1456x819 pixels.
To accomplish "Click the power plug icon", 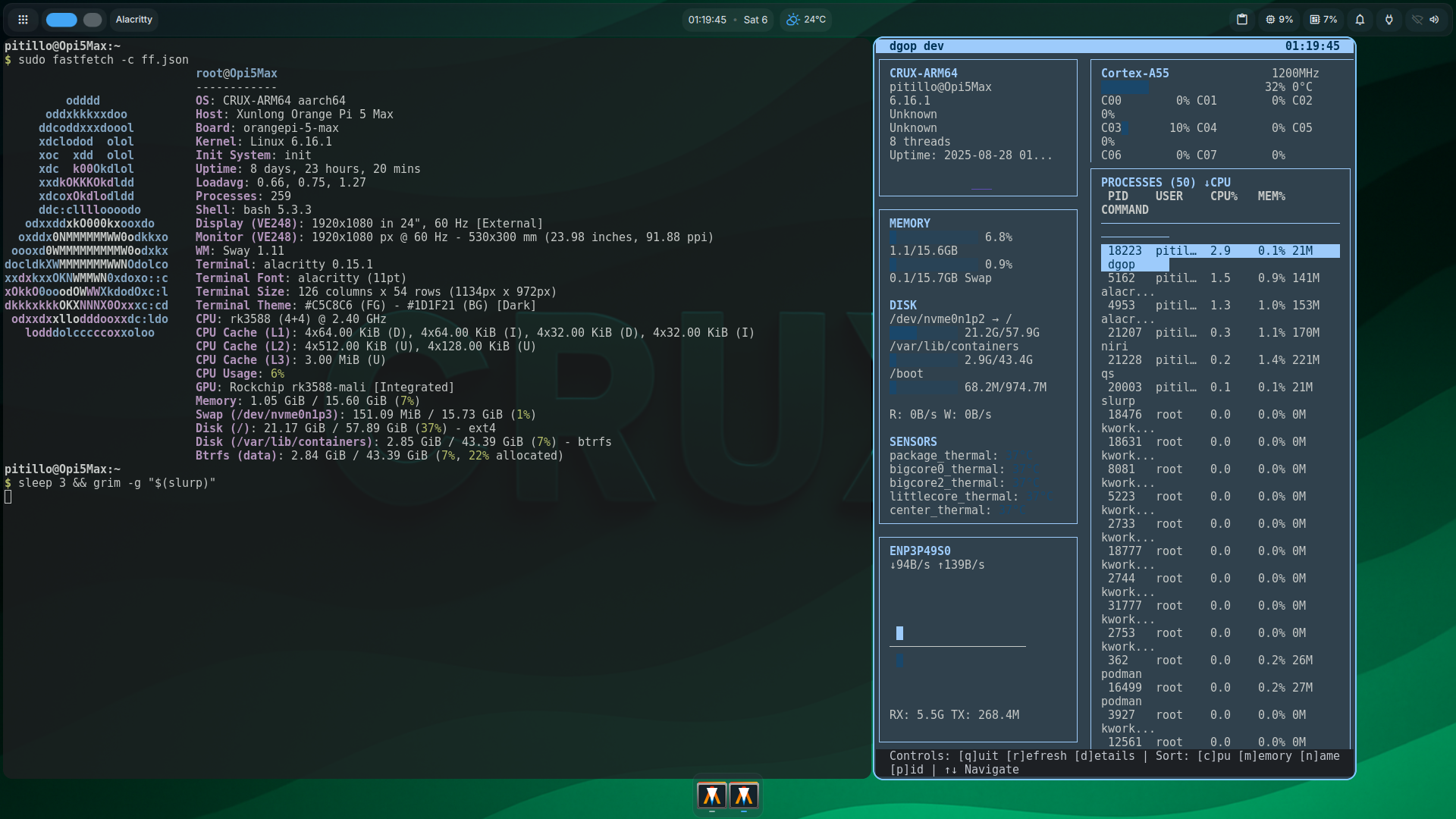I will tap(1389, 20).
